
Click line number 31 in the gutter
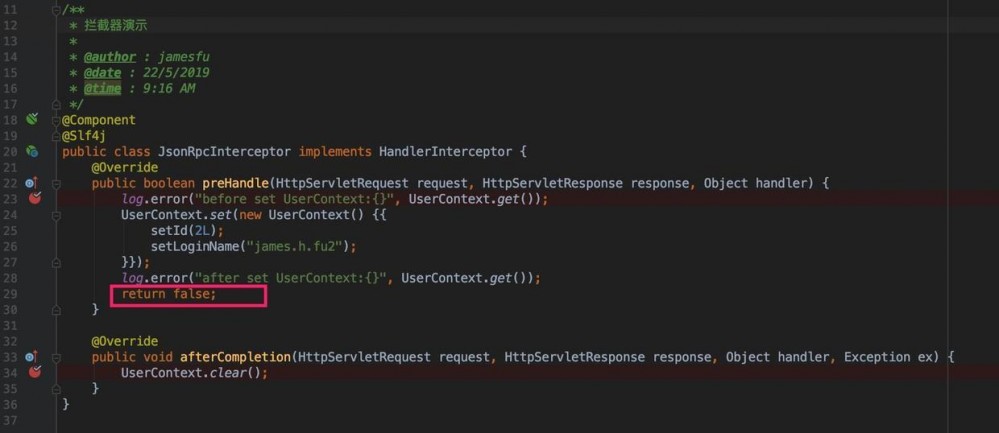(x=10, y=325)
